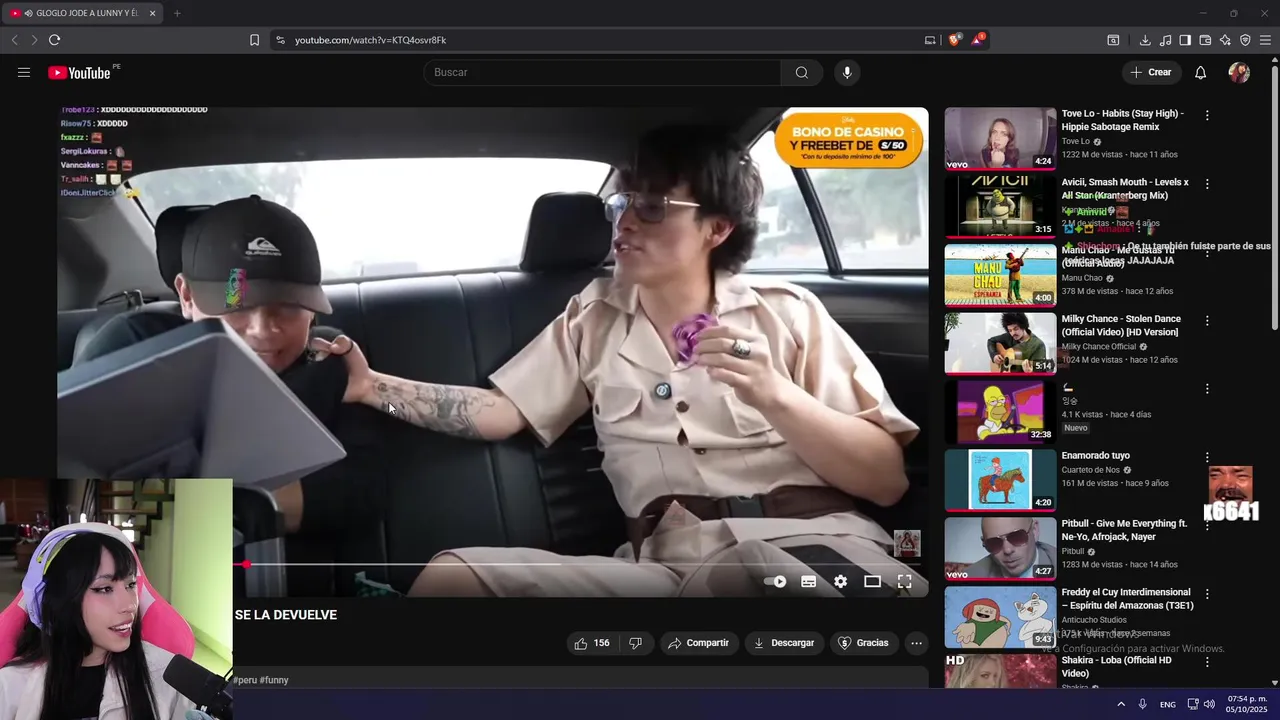Open the Brave VPN shield icon
Screen dimensions: 1280x720
click(x=1245, y=40)
